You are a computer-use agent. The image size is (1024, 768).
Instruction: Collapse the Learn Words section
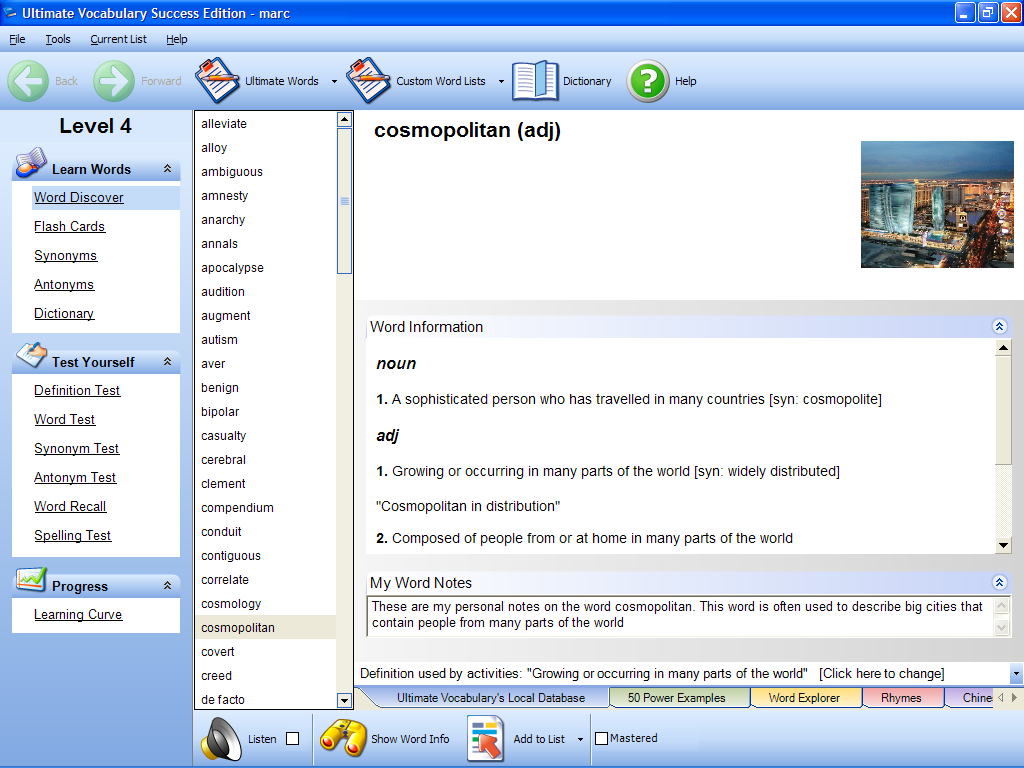(x=167, y=168)
